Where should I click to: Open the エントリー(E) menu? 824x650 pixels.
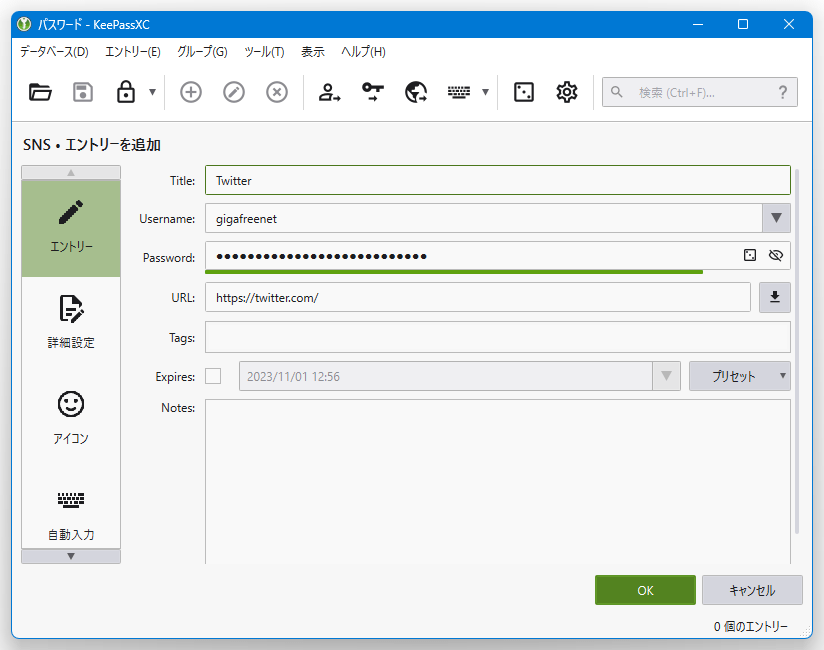pos(132,51)
